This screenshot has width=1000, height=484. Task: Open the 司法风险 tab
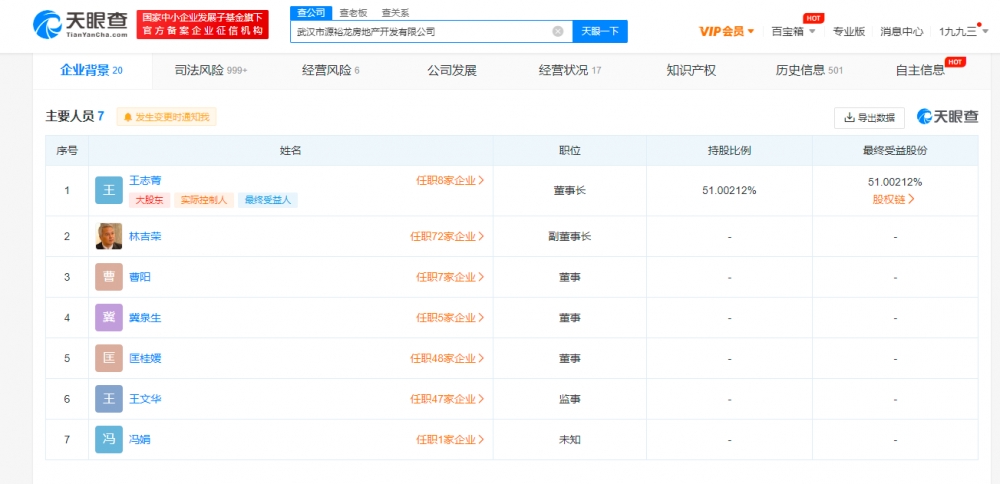pyautogui.click(x=210, y=71)
